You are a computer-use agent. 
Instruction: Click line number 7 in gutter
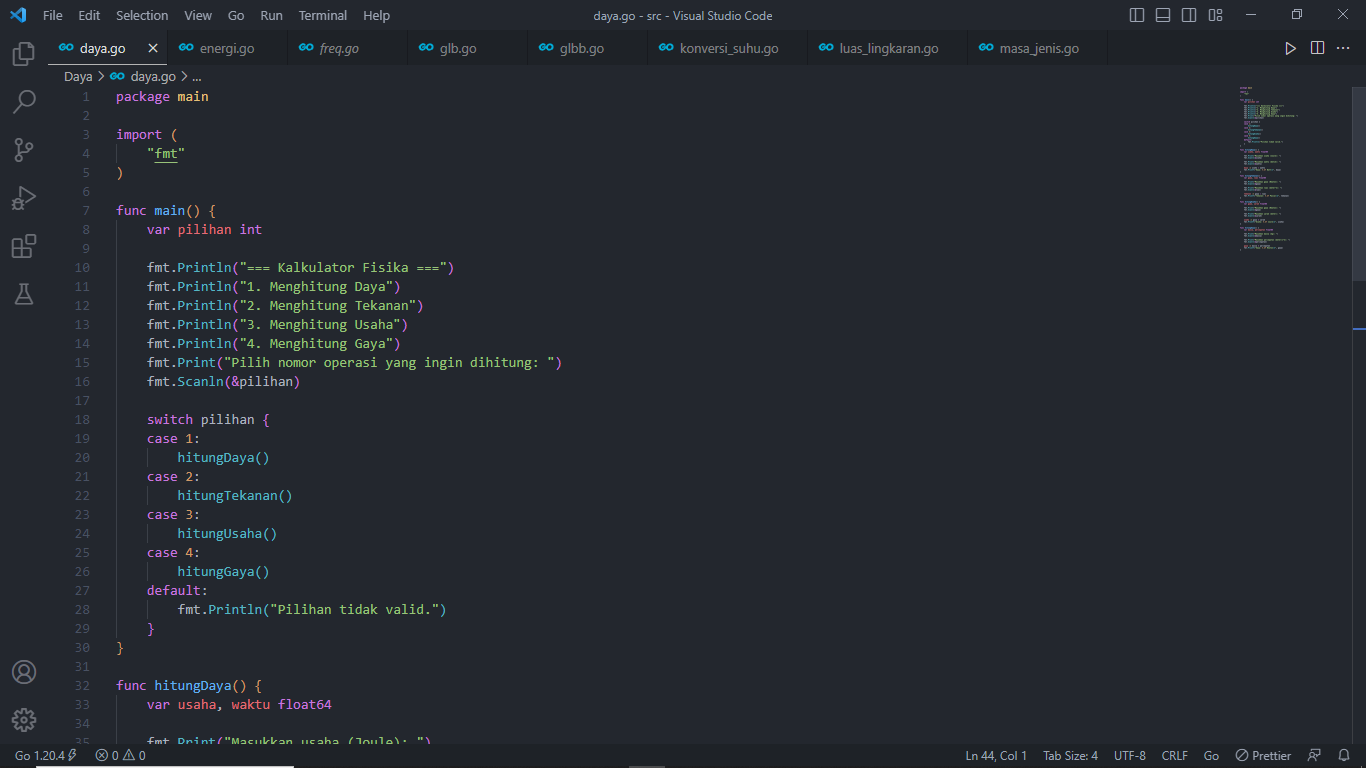click(86, 211)
